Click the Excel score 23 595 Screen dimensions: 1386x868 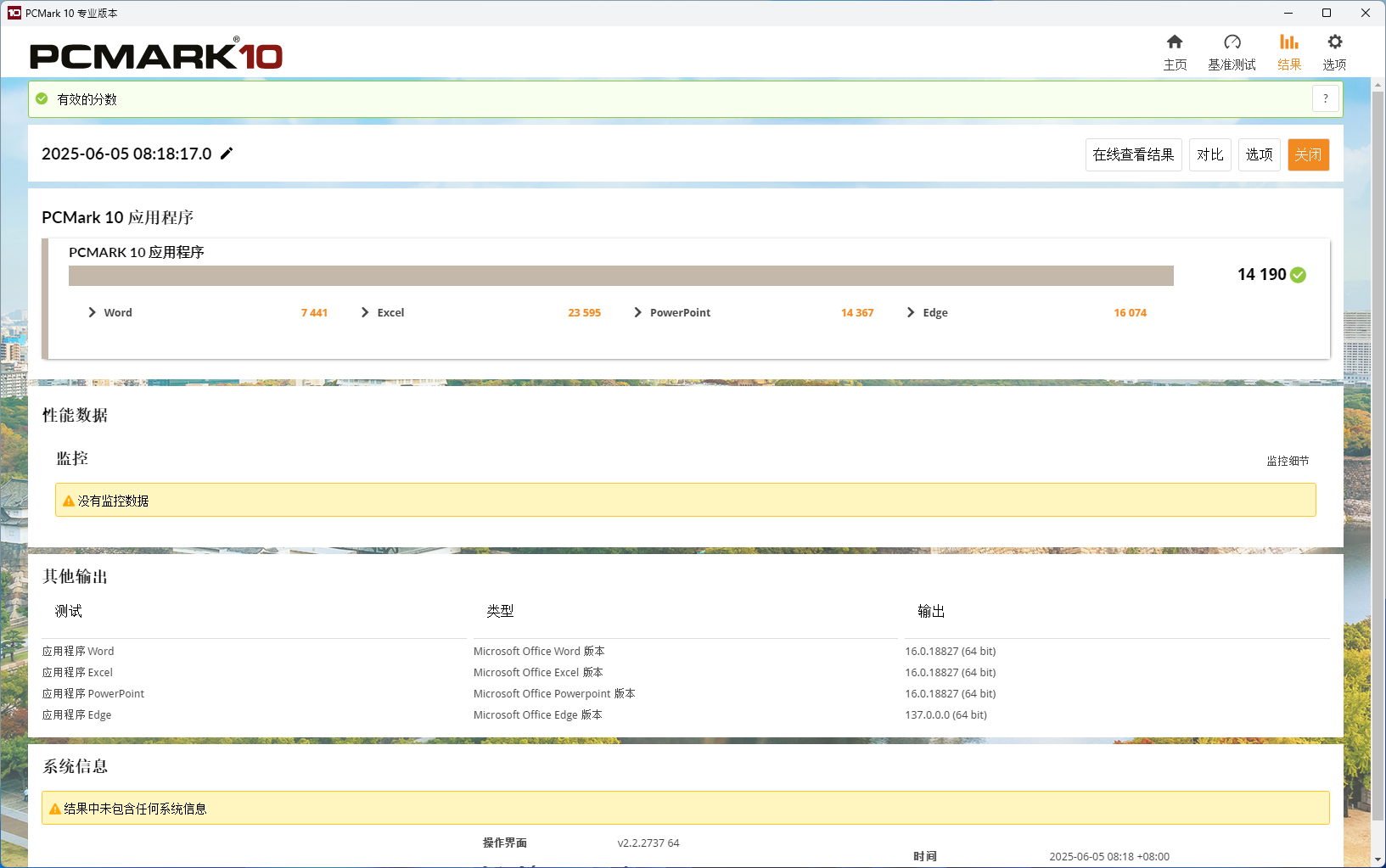tap(584, 312)
